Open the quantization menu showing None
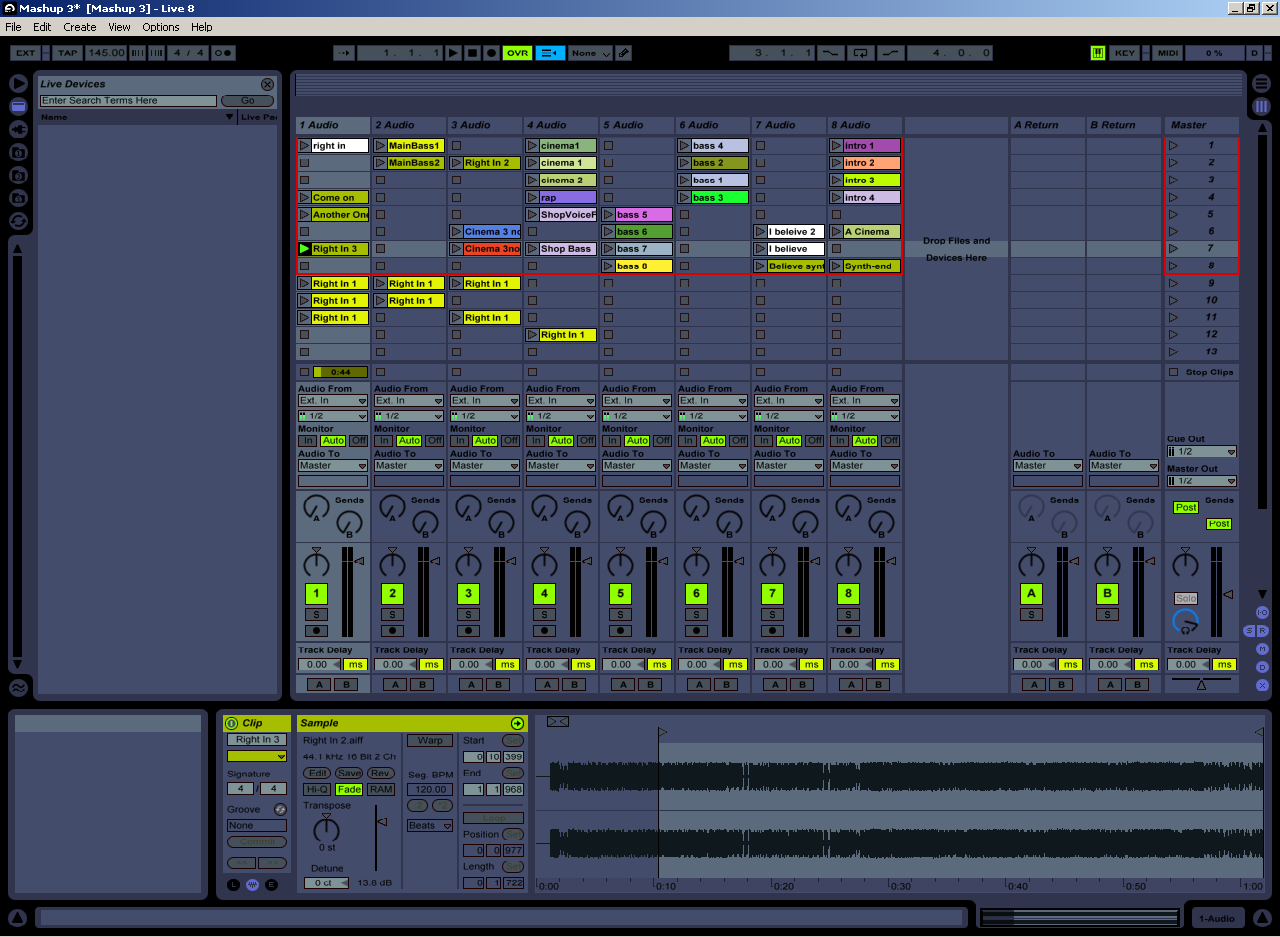The width and height of the screenshot is (1280, 937). coord(590,53)
